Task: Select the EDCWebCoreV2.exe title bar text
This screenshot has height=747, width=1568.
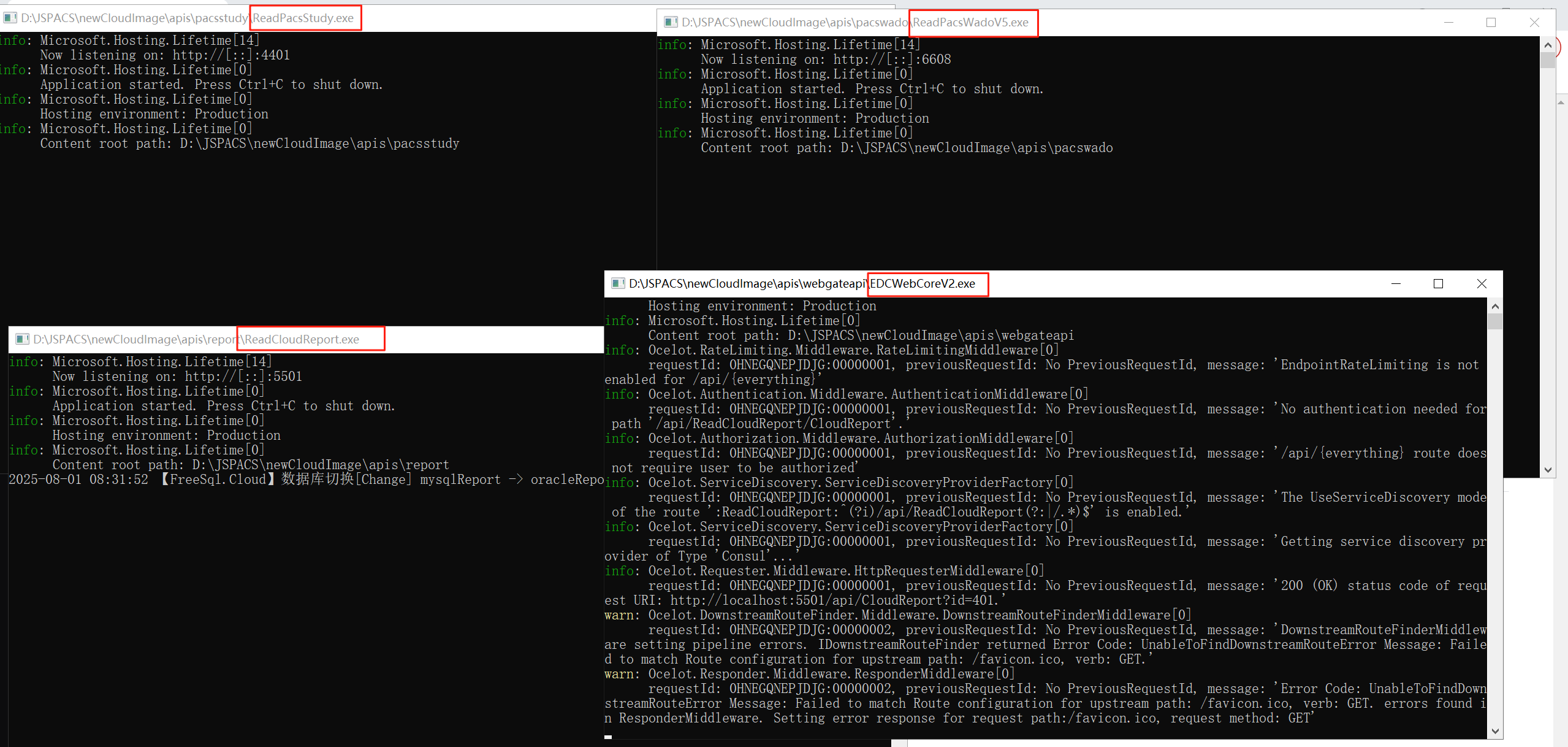Action: tap(922, 283)
